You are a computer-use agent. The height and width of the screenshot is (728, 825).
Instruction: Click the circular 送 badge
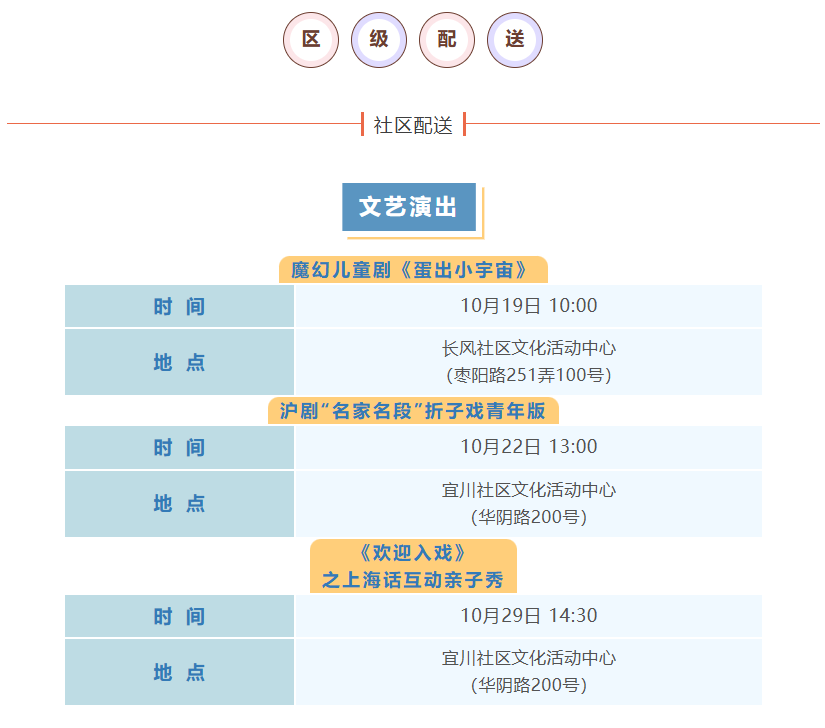click(x=515, y=40)
